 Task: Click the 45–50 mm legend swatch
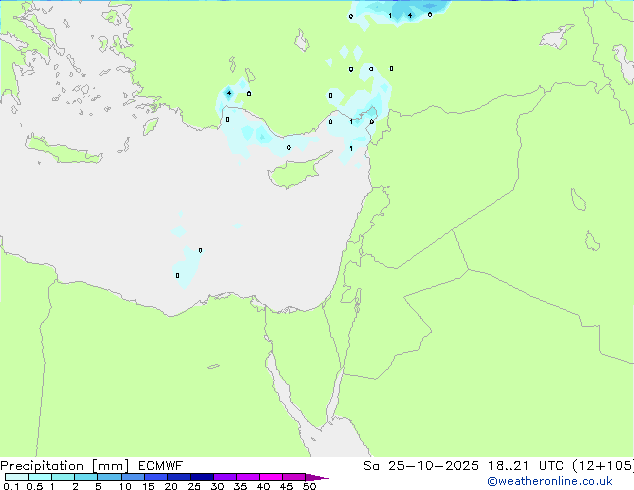point(294,477)
